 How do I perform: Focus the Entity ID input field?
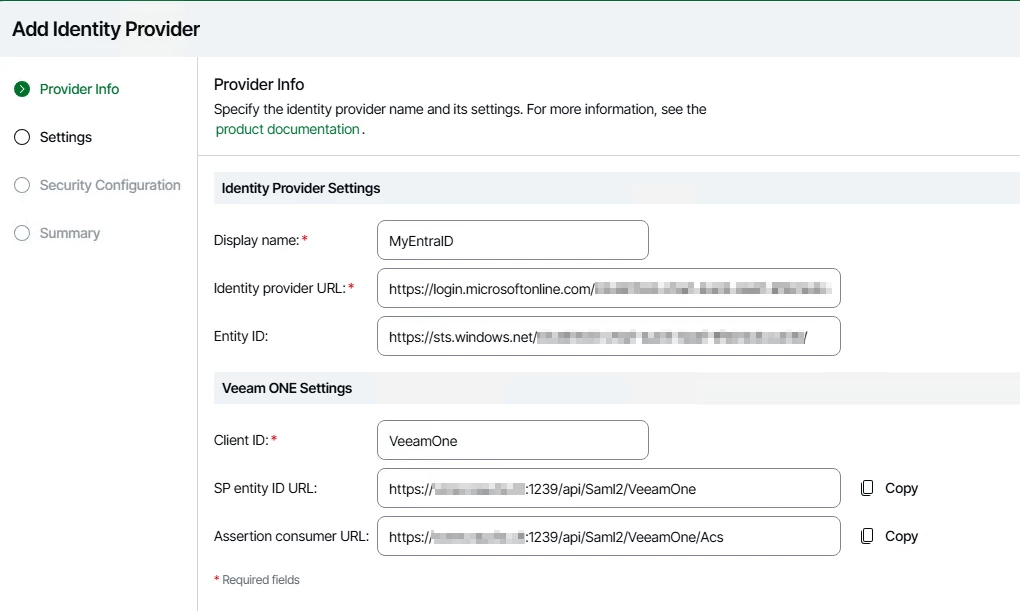pos(609,336)
